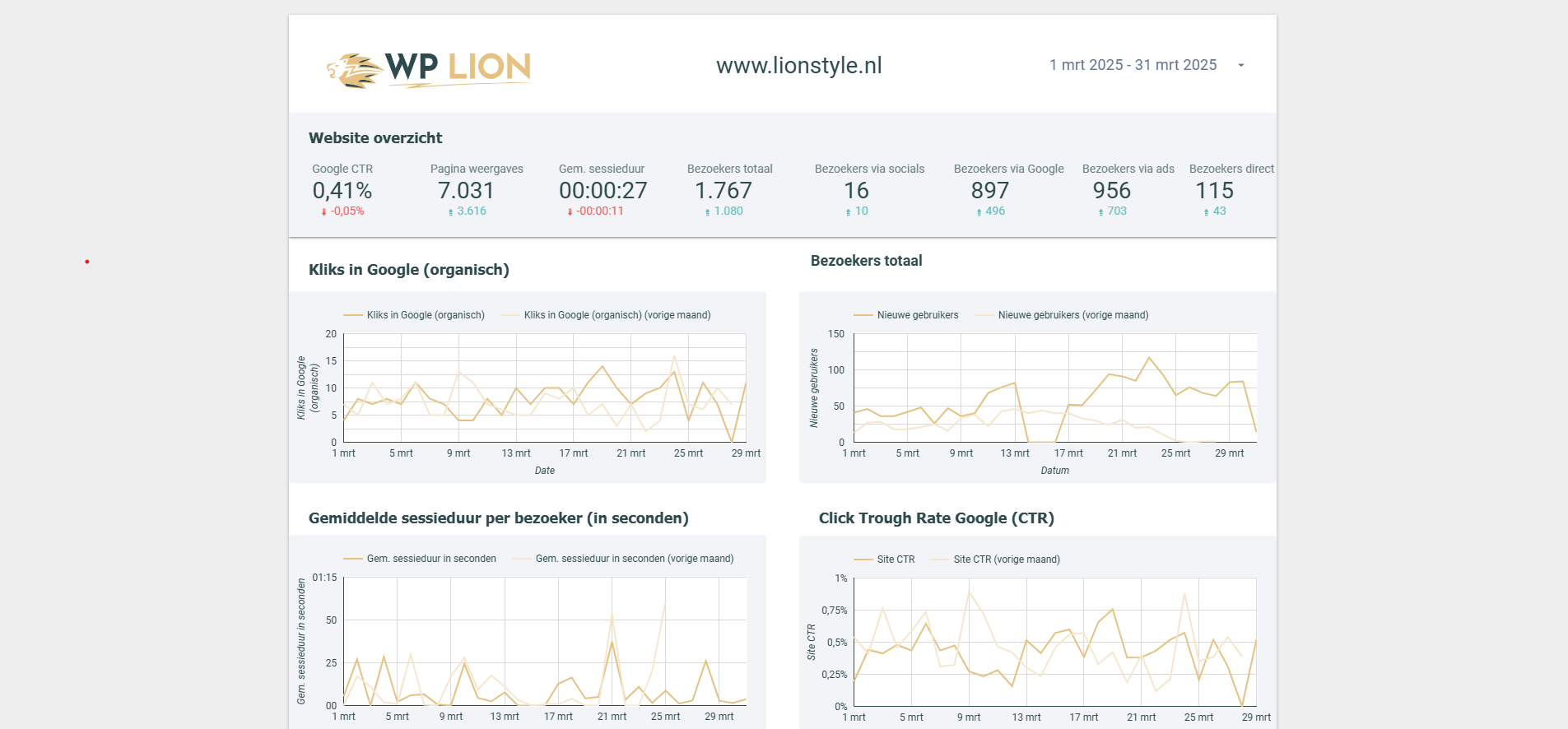
Task: Open the date range dropdown arrow
Action: (x=1240, y=66)
